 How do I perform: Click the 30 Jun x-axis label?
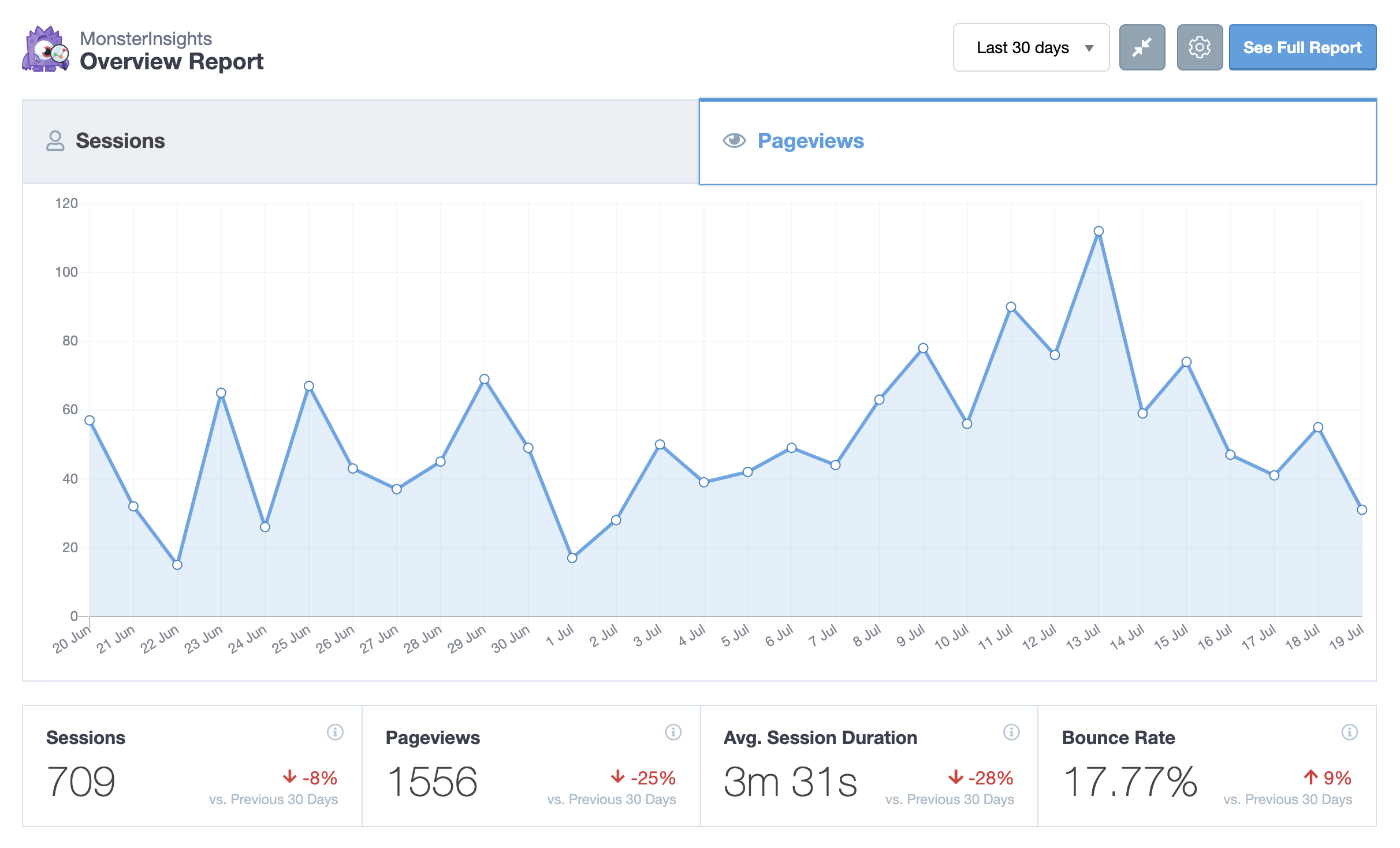point(511,639)
